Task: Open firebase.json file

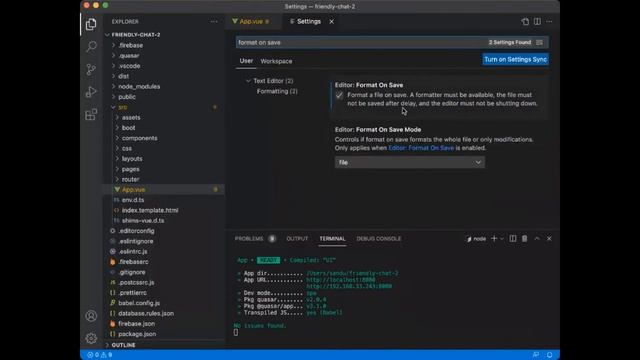Action: pyautogui.click(x=136, y=324)
